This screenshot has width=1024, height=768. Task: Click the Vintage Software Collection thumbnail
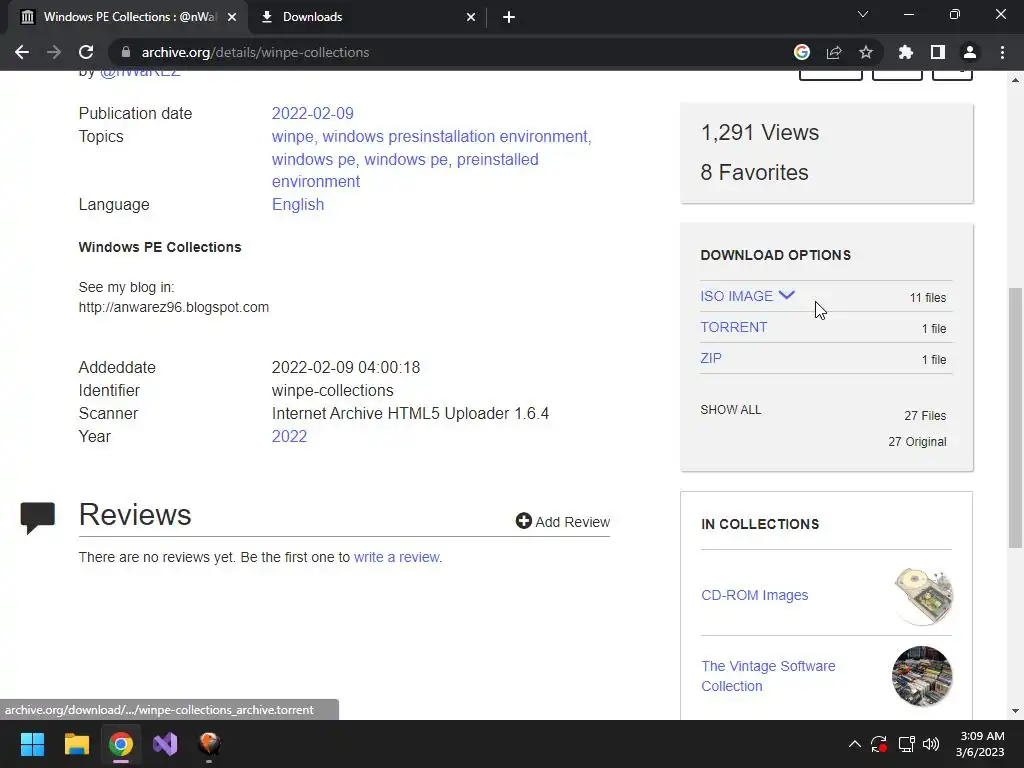pos(922,676)
